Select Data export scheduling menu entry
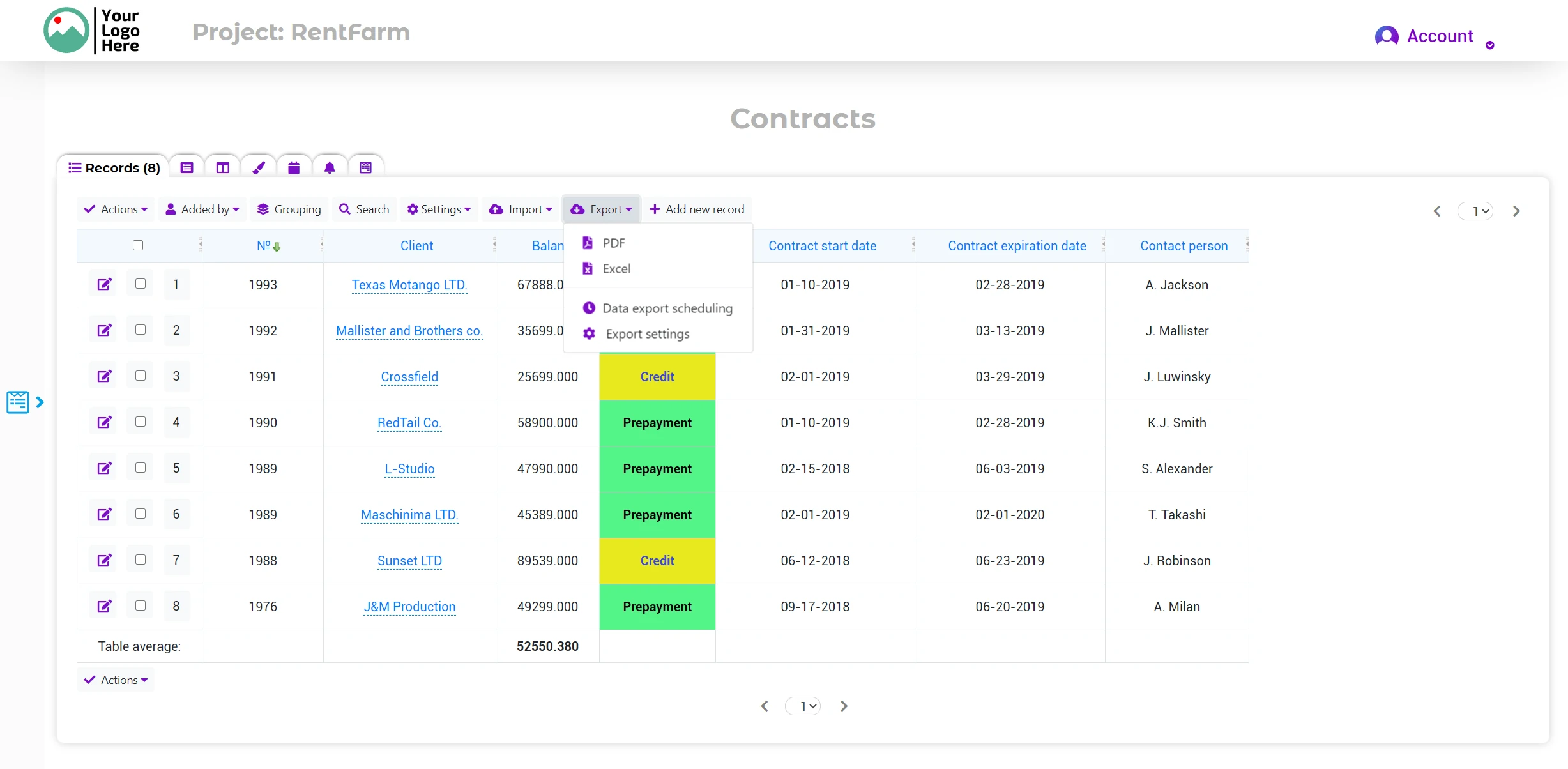Screen dimensions: 1568x769 pyautogui.click(x=668, y=308)
